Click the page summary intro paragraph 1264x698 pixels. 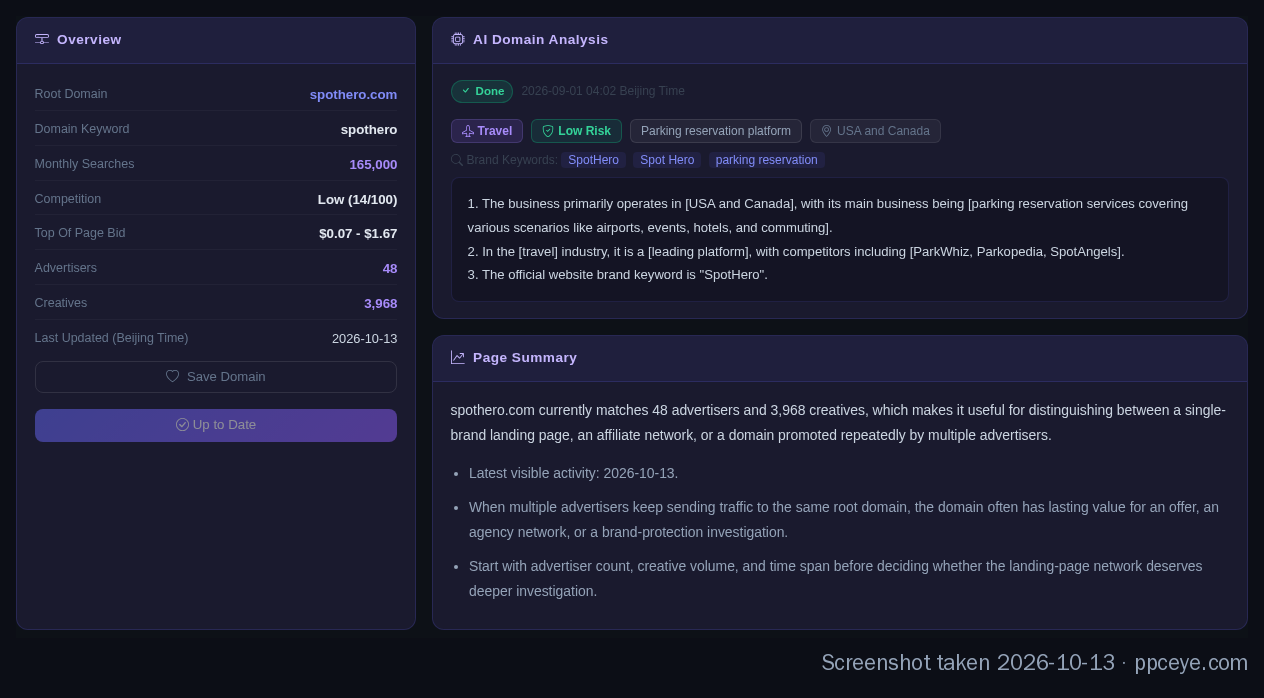coord(838,422)
